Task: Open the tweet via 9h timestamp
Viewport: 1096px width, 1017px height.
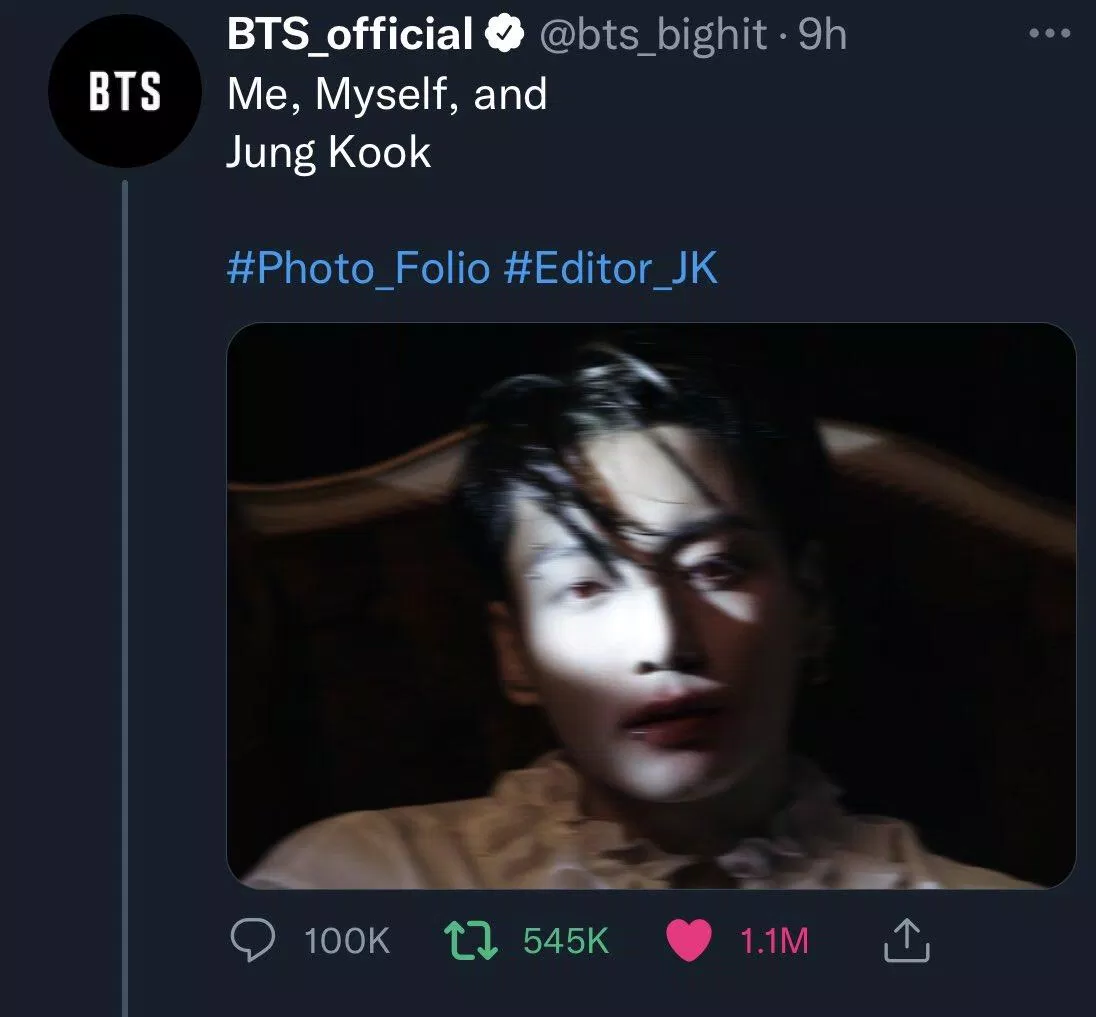Action: tap(822, 36)
